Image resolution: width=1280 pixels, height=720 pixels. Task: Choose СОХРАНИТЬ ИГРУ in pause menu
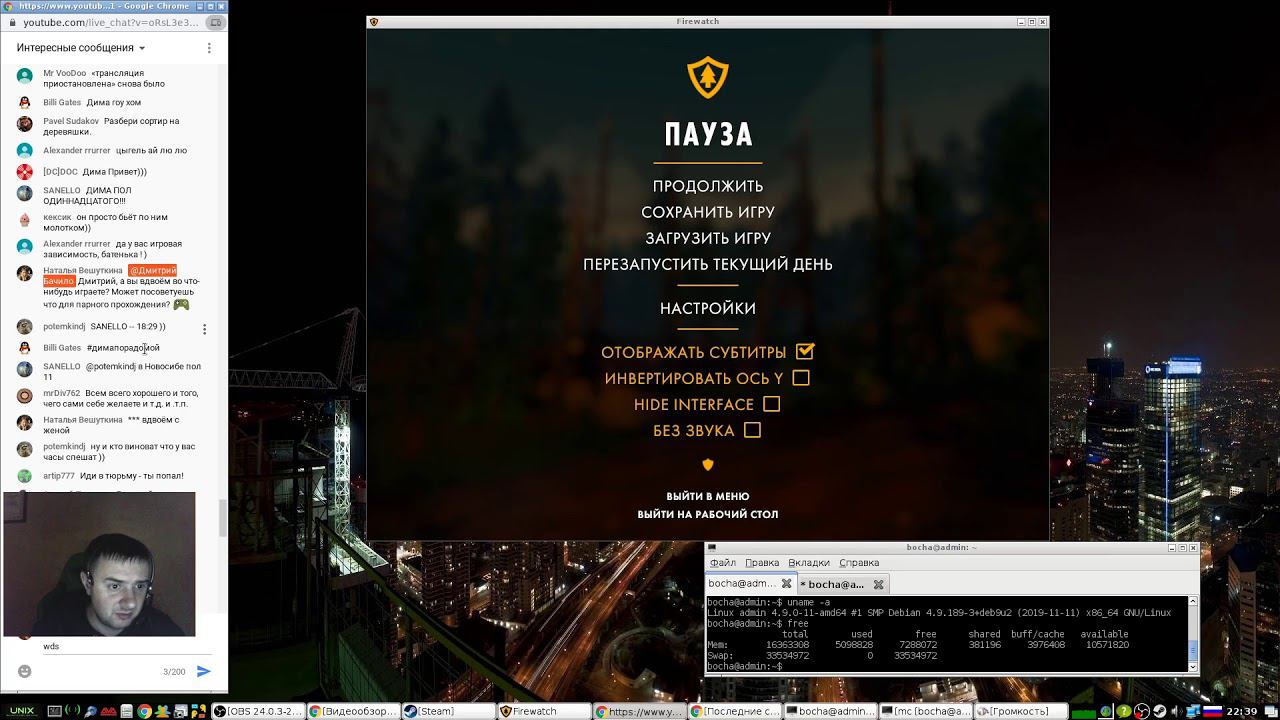[x=708, y=212]
